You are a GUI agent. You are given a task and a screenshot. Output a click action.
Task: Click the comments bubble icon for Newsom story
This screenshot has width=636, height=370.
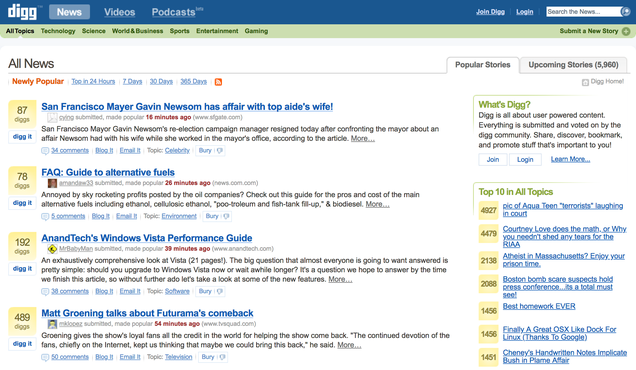pos(45,151)
